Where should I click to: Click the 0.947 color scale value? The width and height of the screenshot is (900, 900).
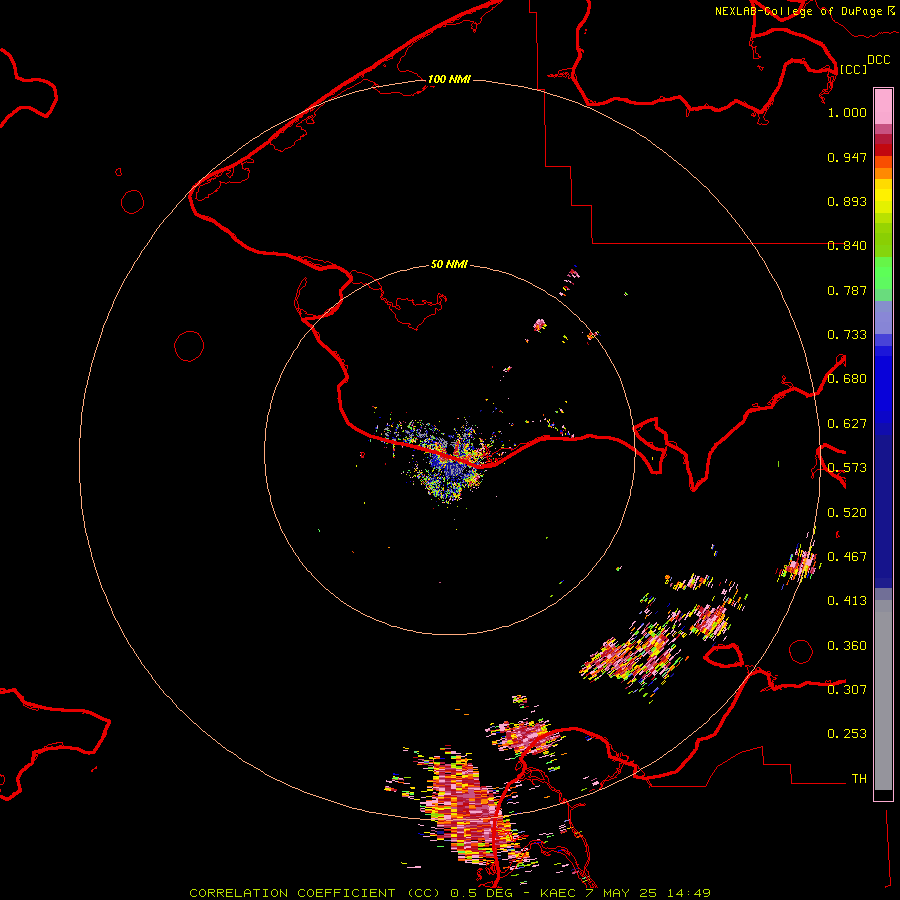click(847, 157)
